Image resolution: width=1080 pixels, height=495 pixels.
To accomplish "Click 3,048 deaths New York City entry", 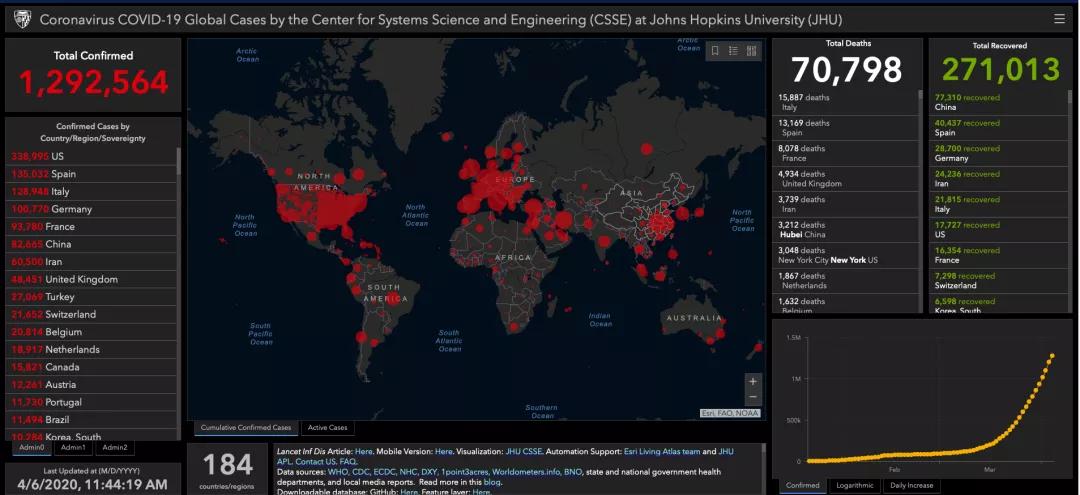I will [844, 255].
